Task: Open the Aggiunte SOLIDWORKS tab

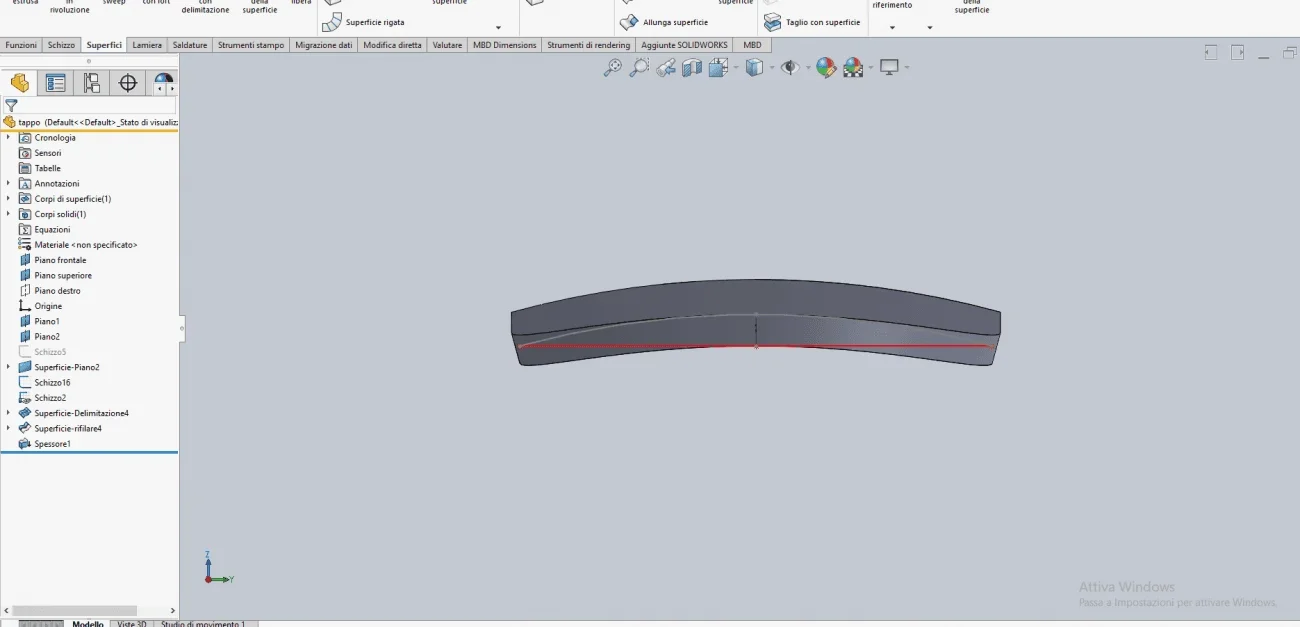Action: pyautogui.click(x=684, y=45)
